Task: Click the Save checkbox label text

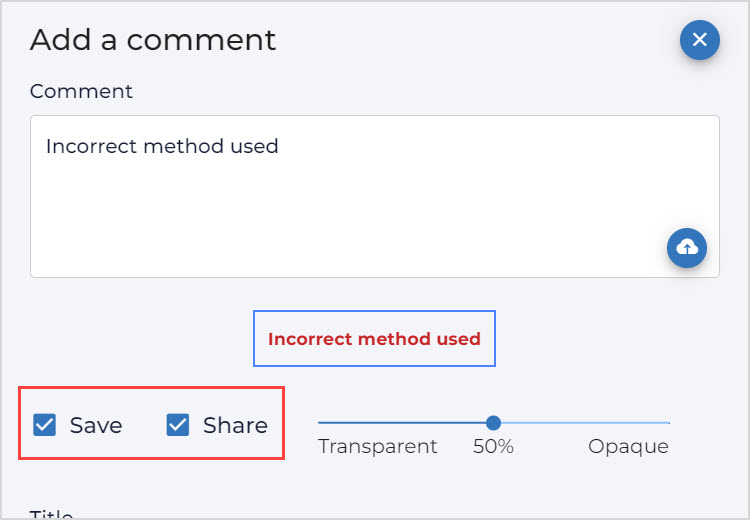Action: pos(96,426)
